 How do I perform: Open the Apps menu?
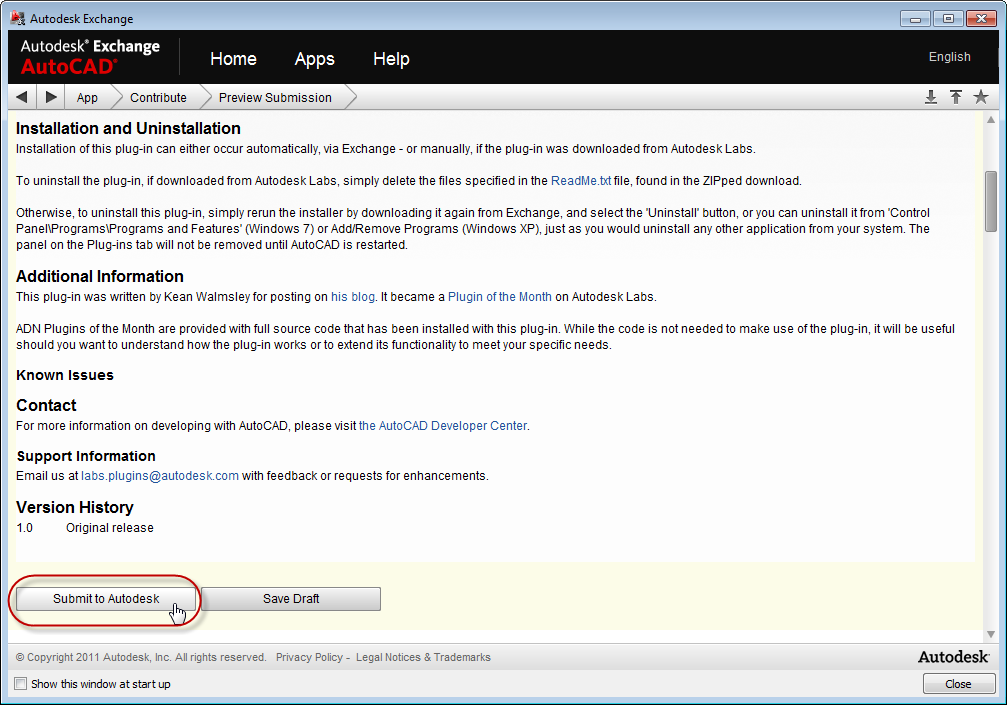click(314, 59)
